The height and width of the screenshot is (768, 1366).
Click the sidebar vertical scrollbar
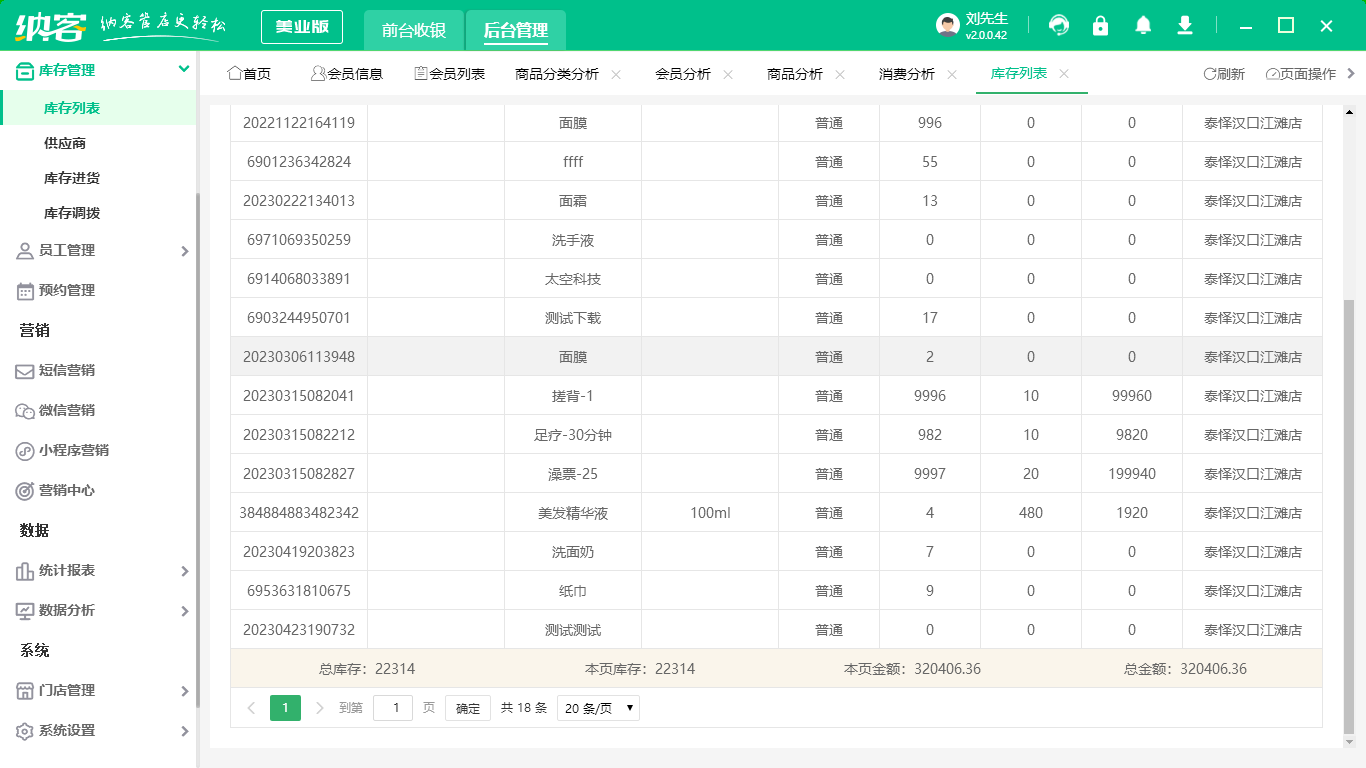point(198,450)
